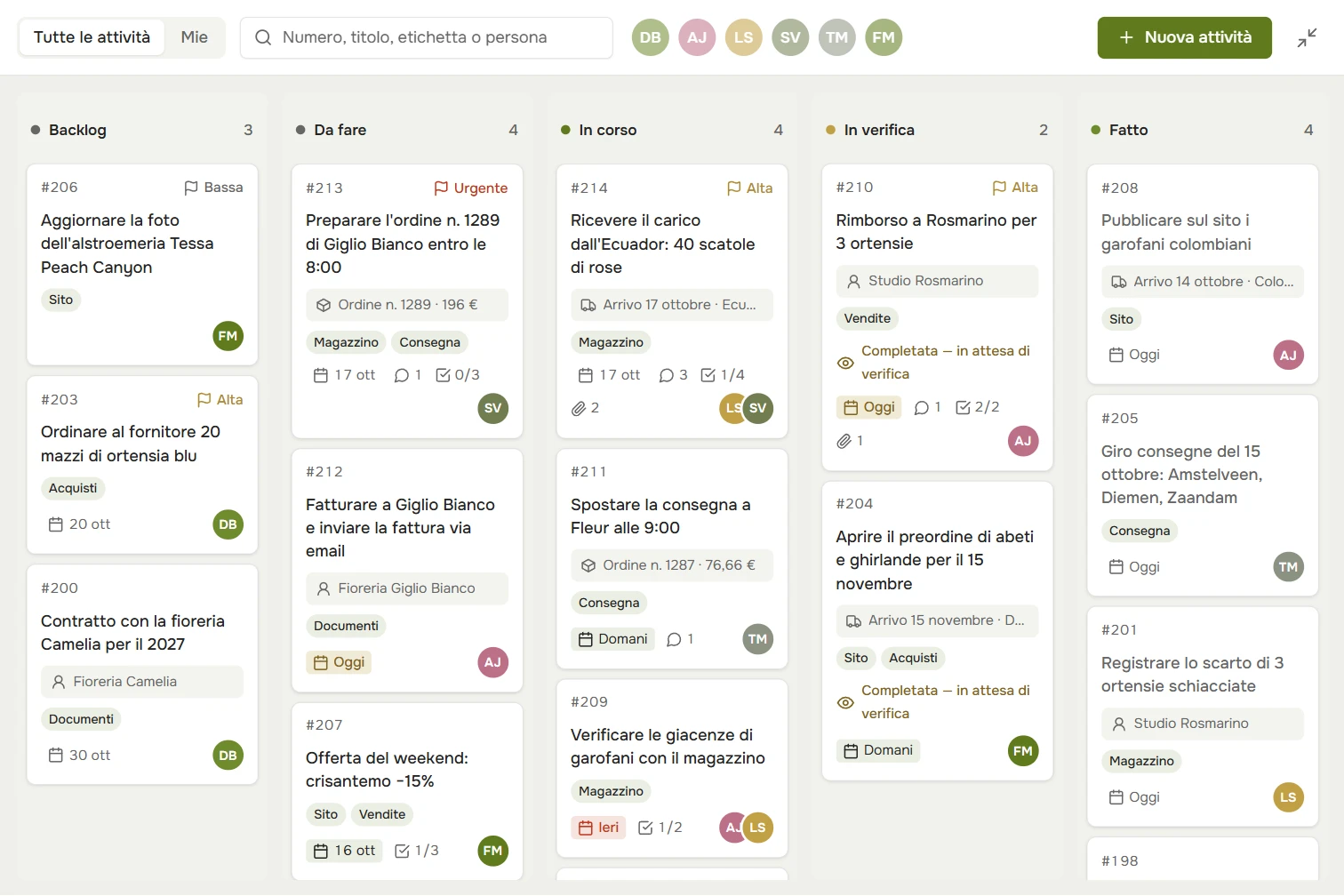Filter by the AJ avatar in the header
The width and height of the screenshot is (1344, 896).
coord(697,37)
